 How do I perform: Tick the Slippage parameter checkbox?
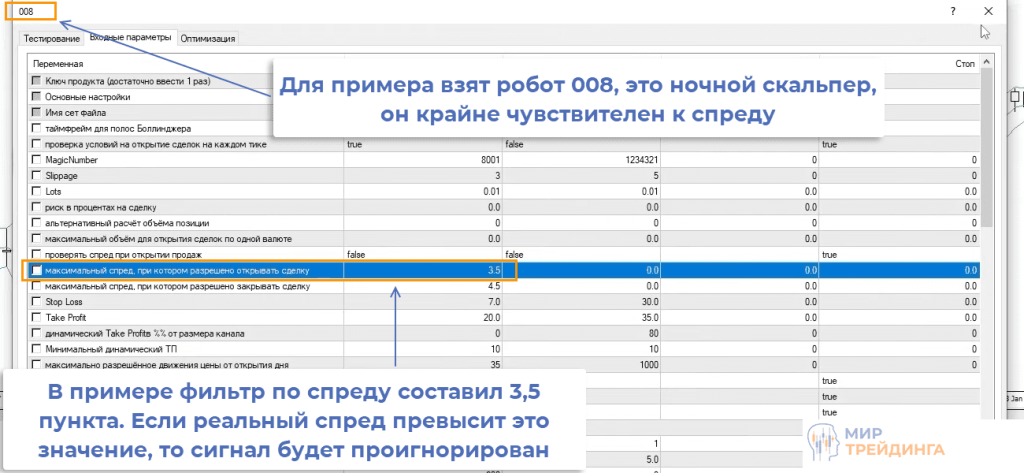37,175
